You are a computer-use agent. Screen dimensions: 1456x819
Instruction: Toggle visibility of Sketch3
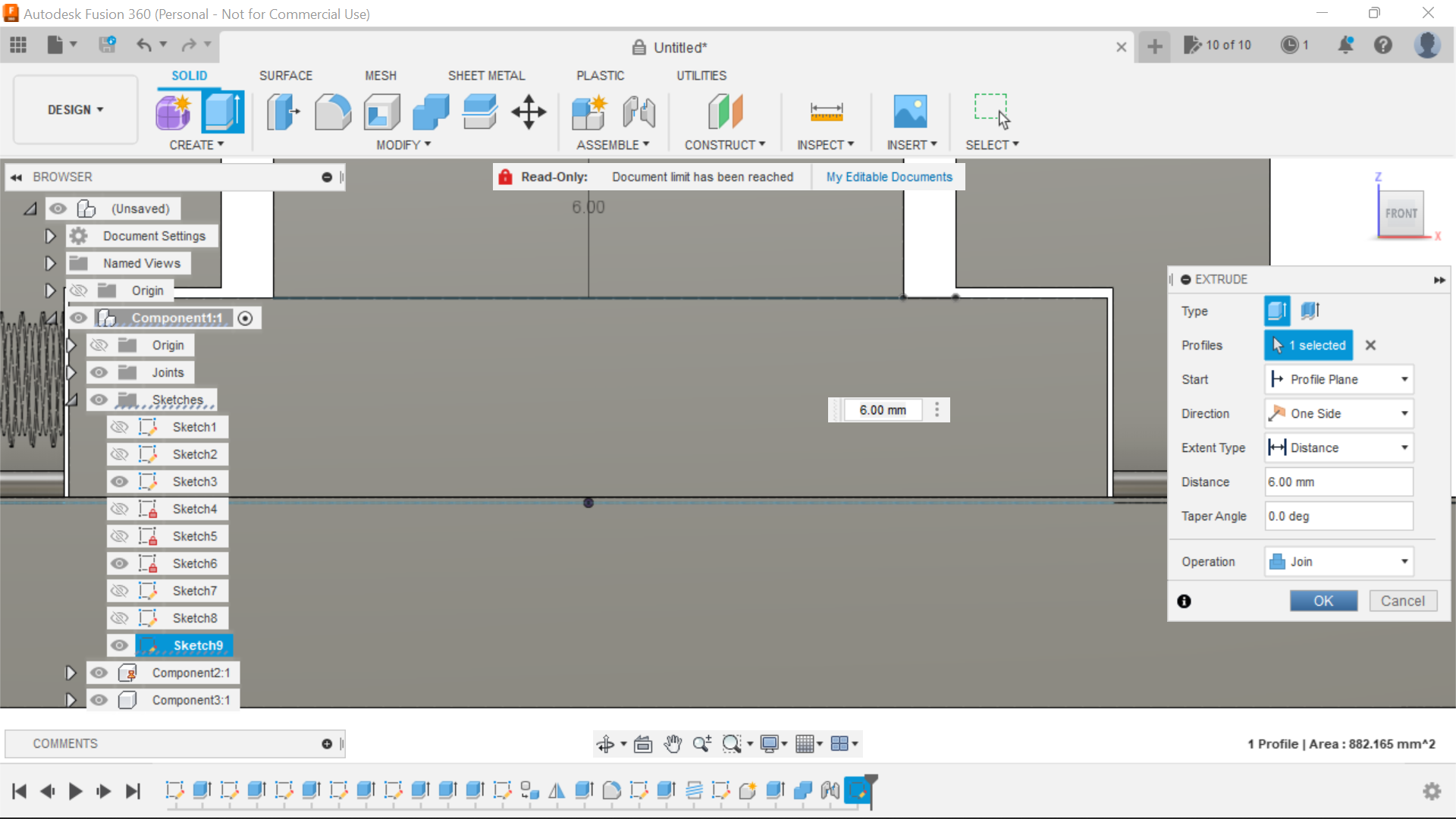120,482
